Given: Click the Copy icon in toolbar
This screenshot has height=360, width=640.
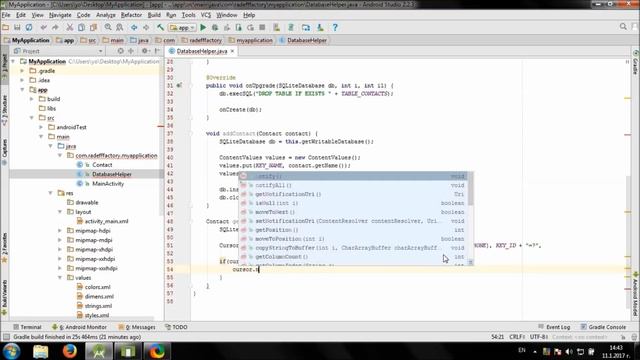Looking at the screenshot, I should click(82, 27).
